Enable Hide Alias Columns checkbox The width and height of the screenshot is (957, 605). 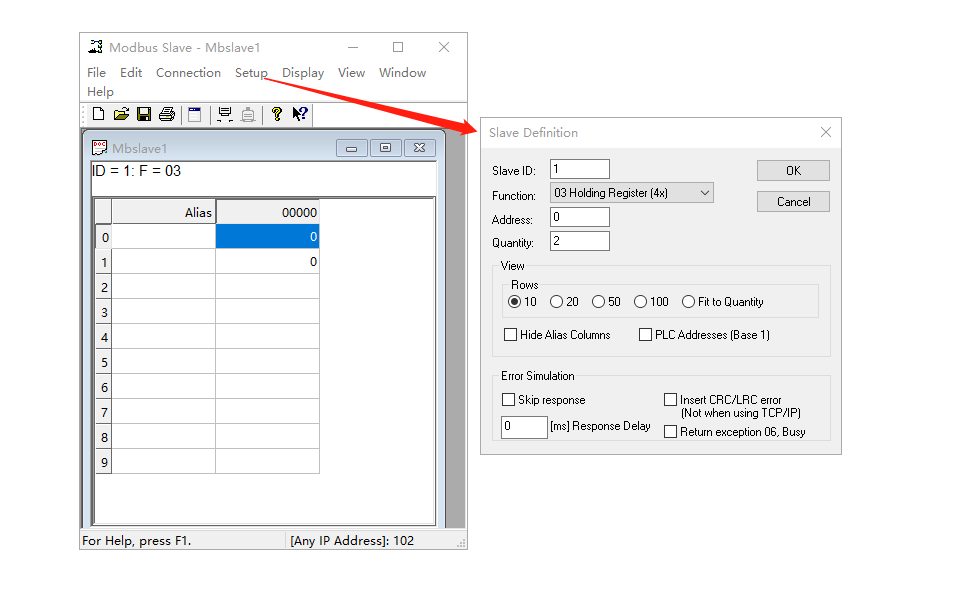click(511, 335)
